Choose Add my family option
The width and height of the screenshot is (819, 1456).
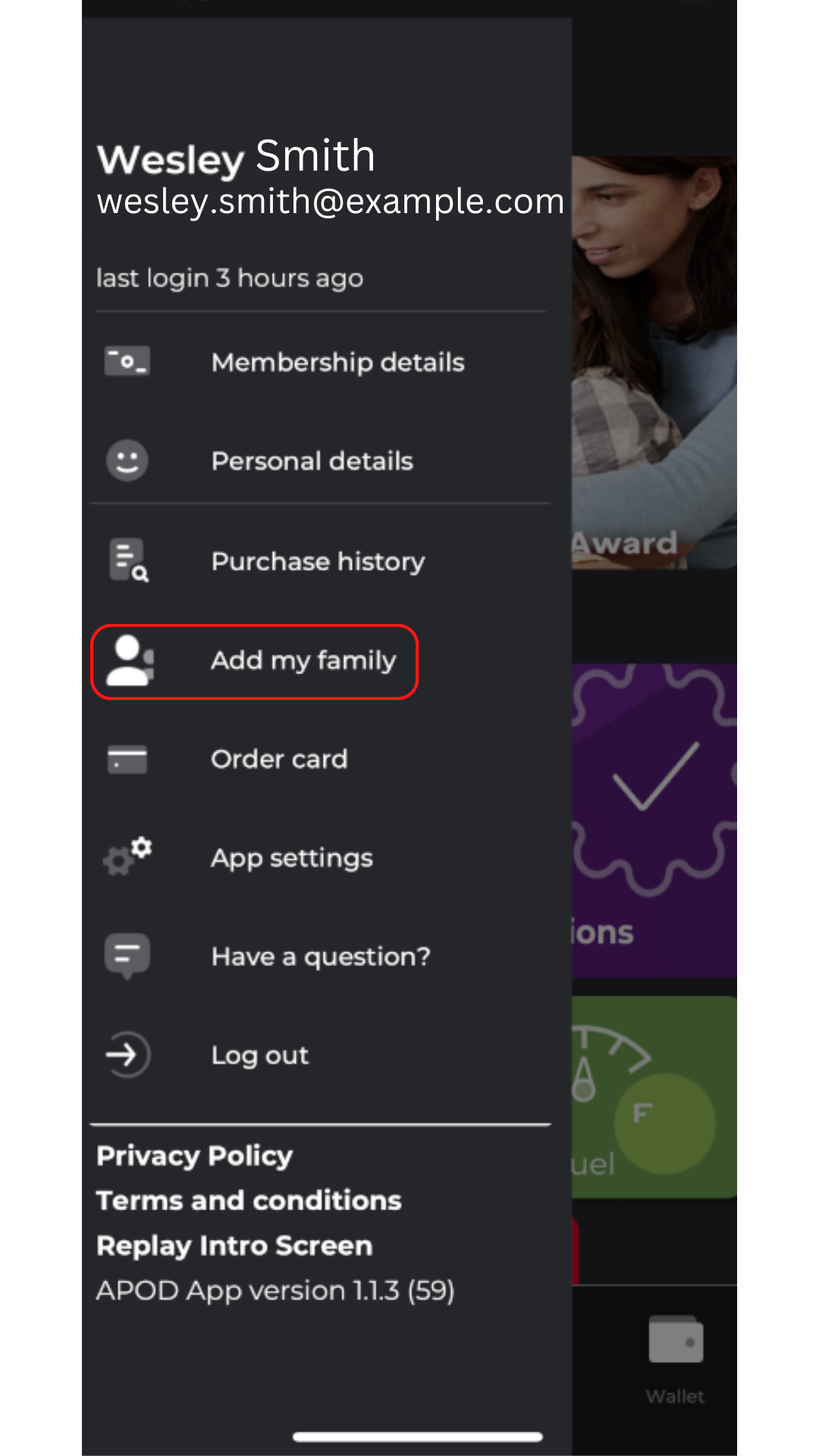(x=303, y=661)
